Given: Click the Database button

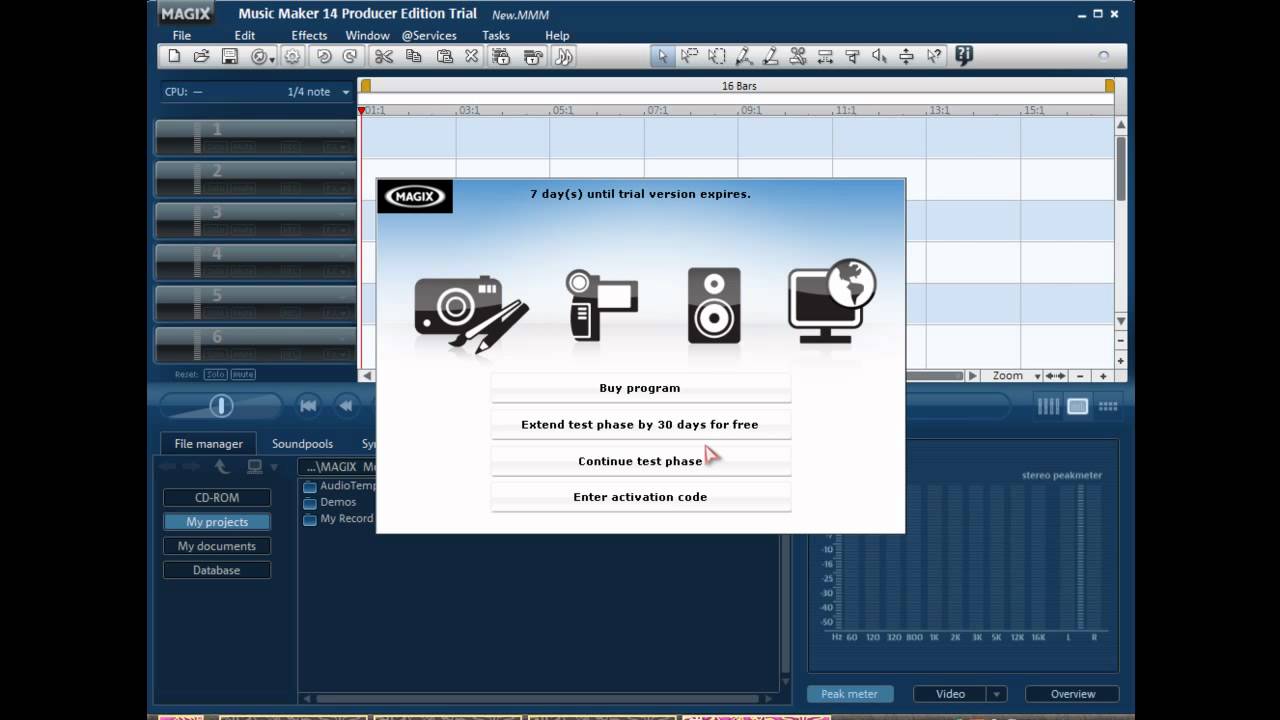Looking at the screenshot, I should [x=217, y=570].
